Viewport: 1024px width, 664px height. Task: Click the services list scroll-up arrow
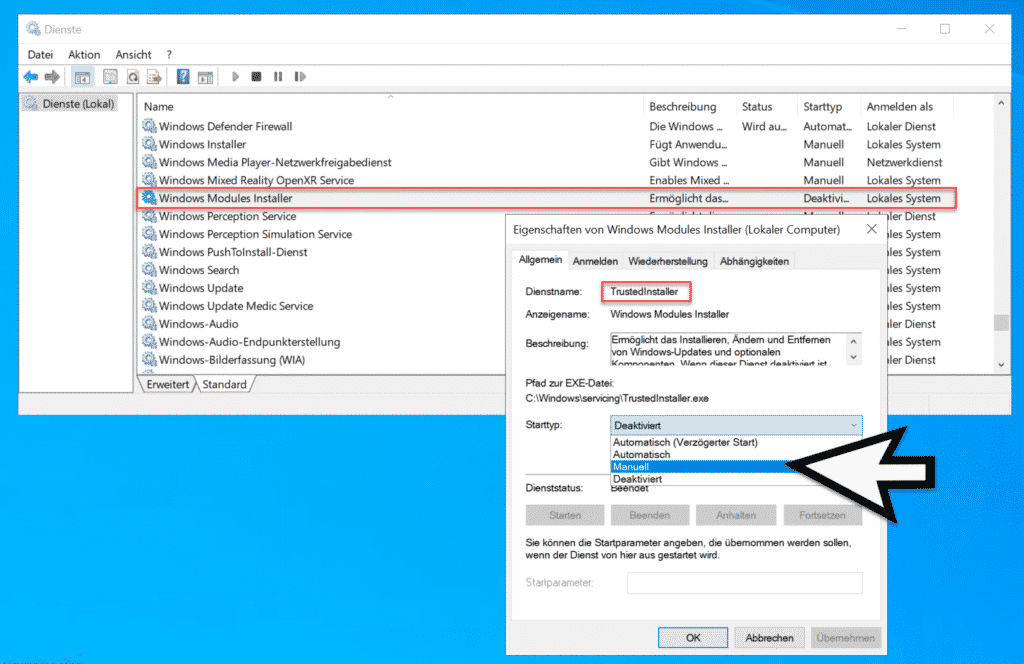point(1001,103)
